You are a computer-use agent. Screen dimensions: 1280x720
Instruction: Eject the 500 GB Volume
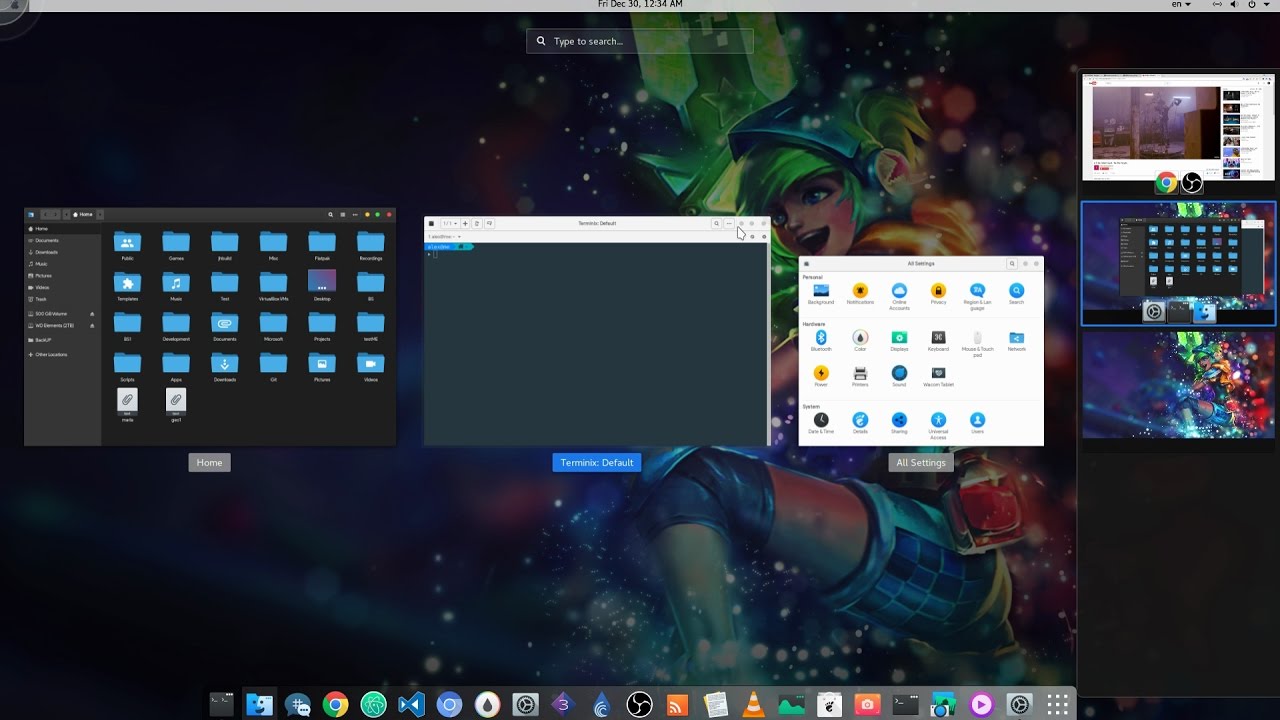pyautogui.click(x=92, y=314)
